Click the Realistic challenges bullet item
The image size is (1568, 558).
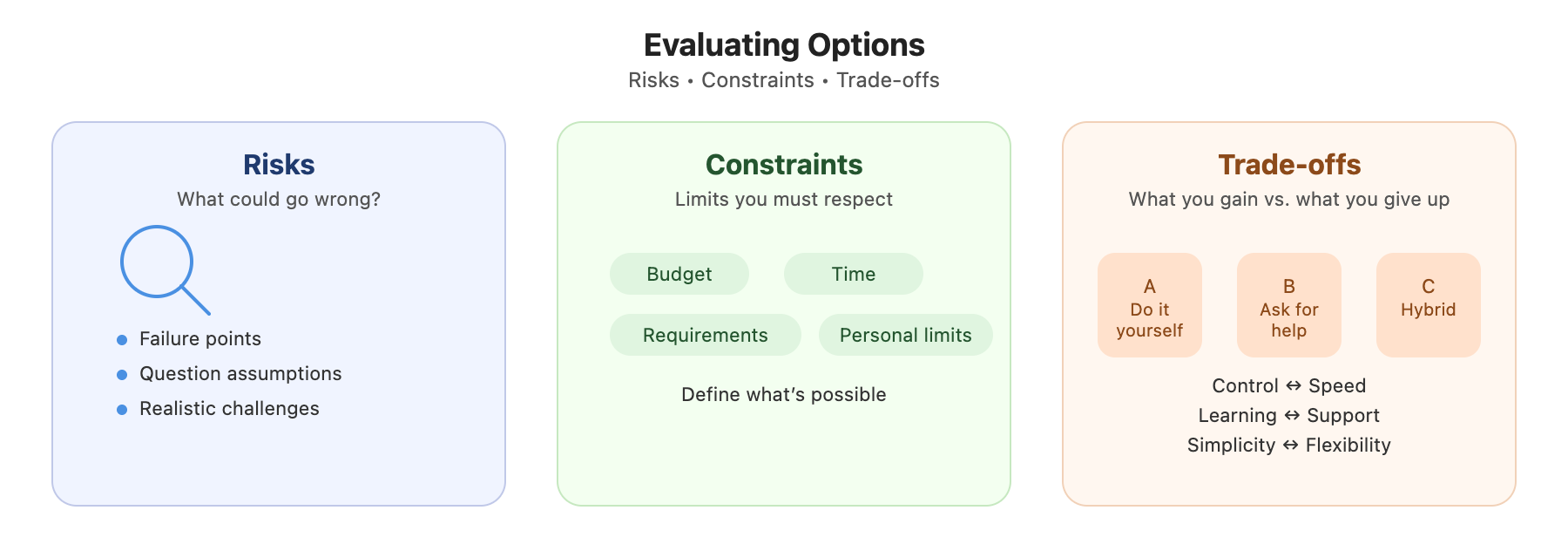(x=229, y=409)
